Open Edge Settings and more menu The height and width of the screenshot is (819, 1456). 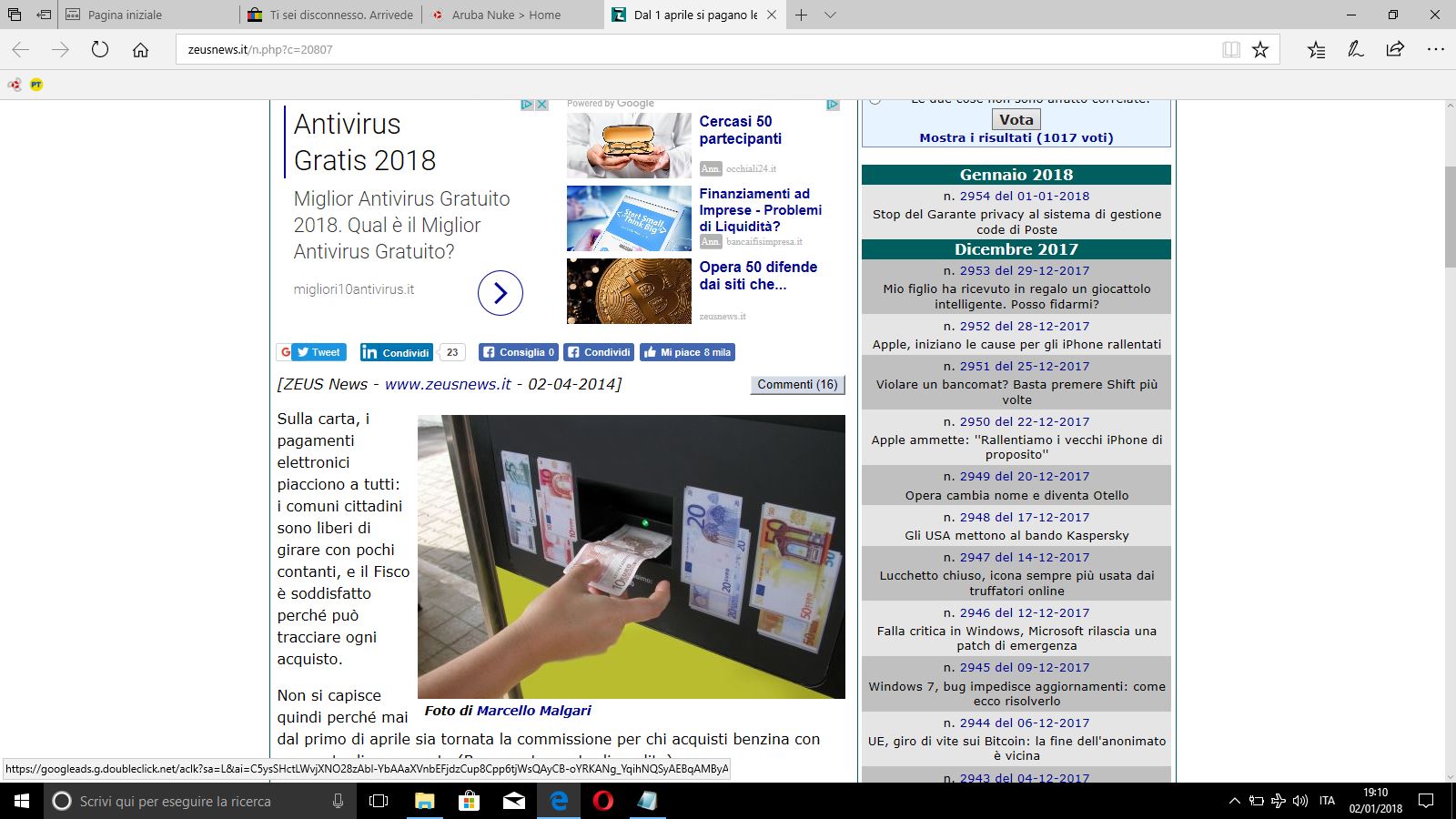pos(1436,50)
